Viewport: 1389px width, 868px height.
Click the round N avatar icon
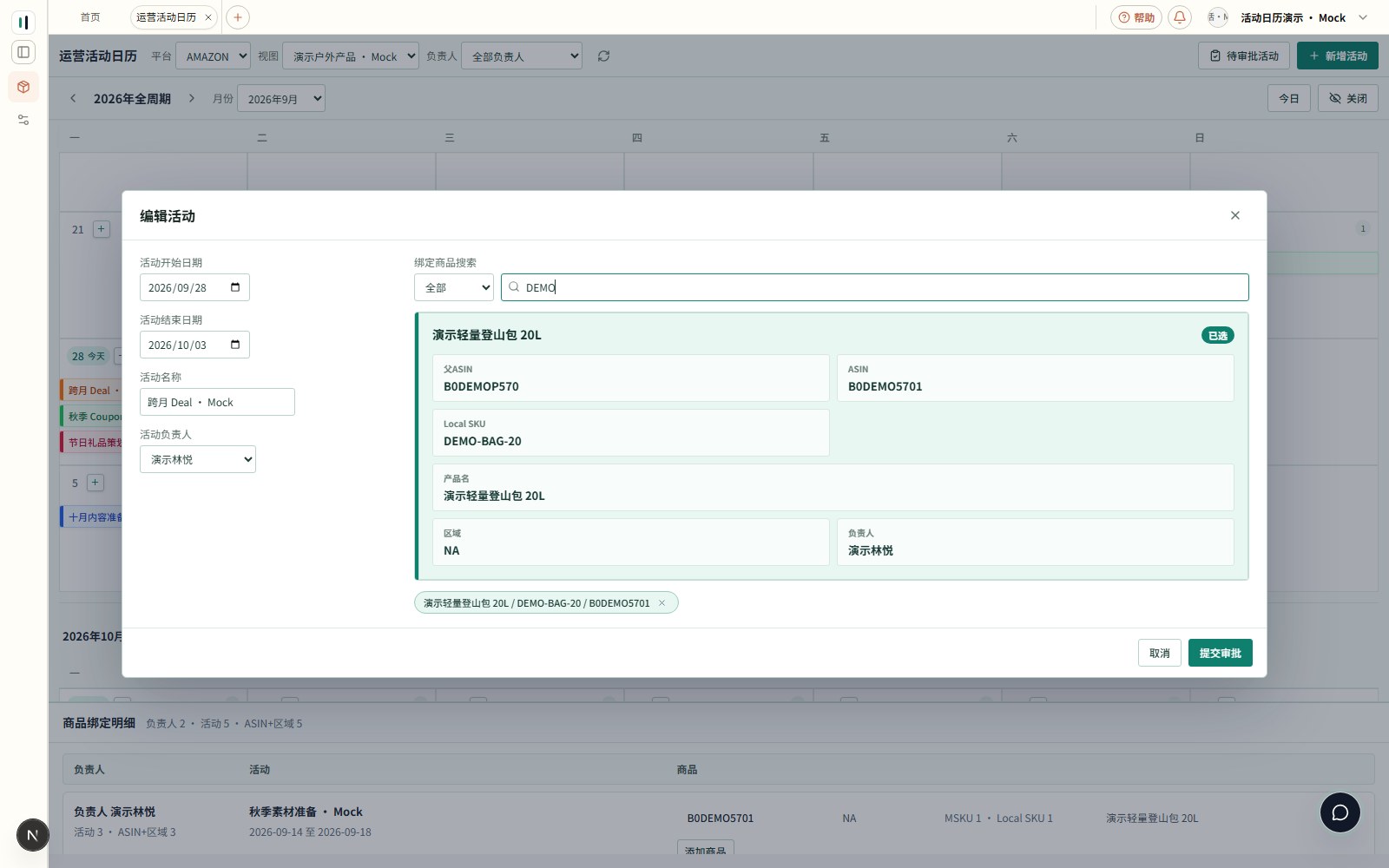tap(32, 835)
